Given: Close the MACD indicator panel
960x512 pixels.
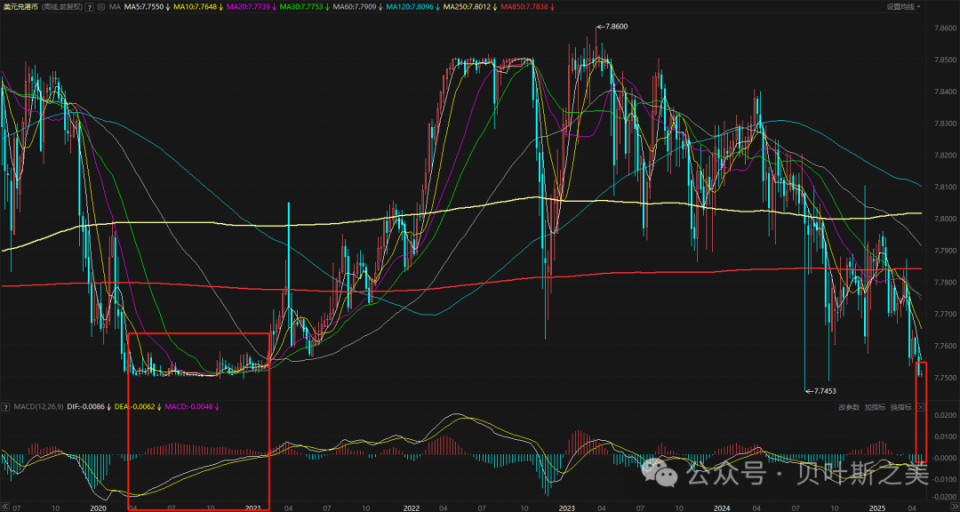Looking at the screenshot, I should (x=921, y=407).
